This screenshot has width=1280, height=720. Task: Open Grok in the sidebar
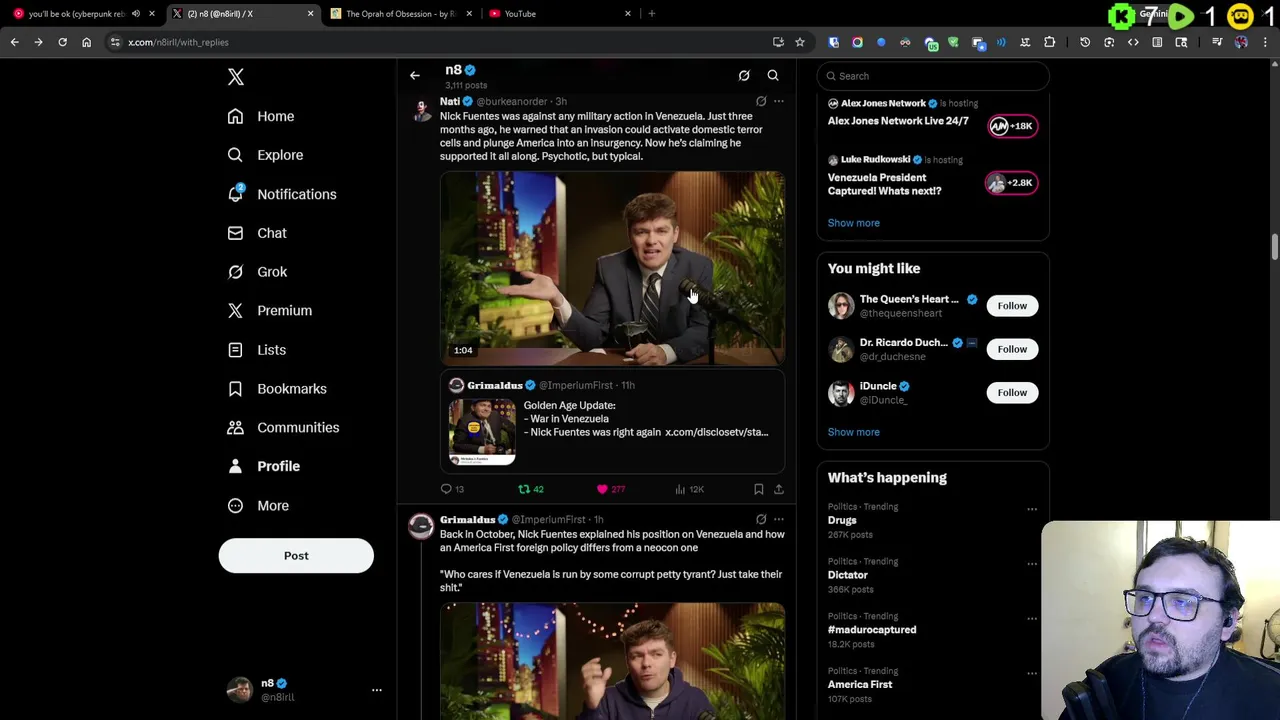257,272
